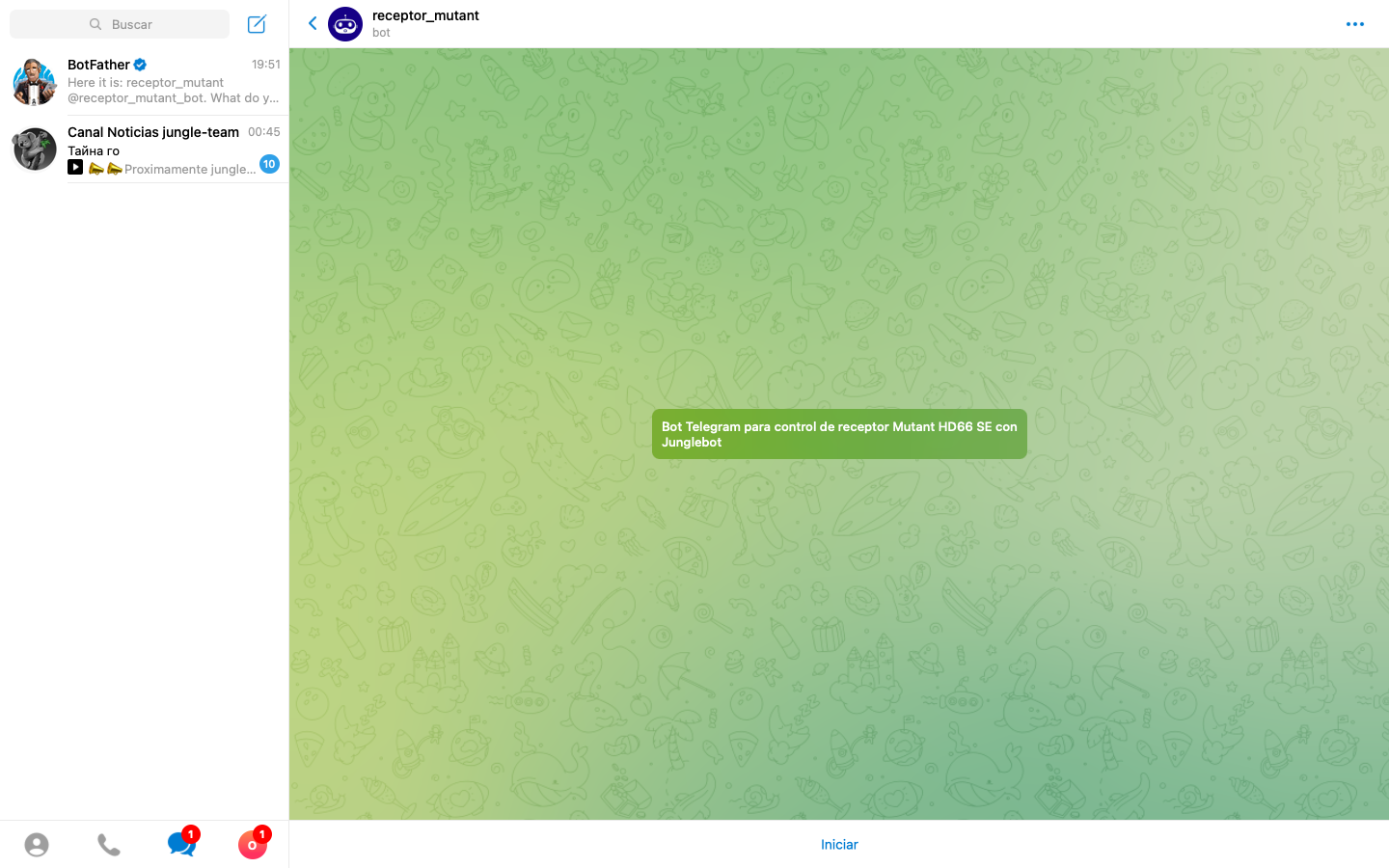Open the three-dot more options menu

1354,24
